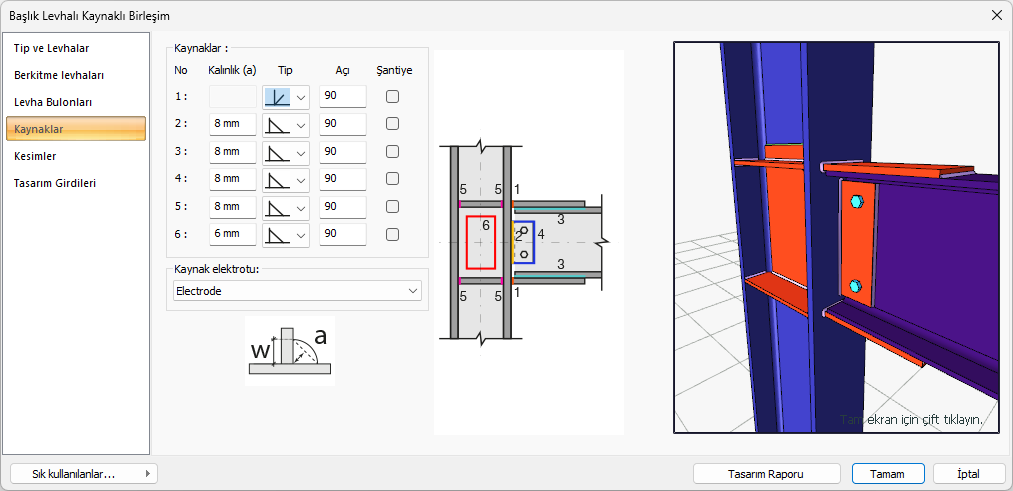Toggle Şantiye checkbox for weld 3

(393, 152)
